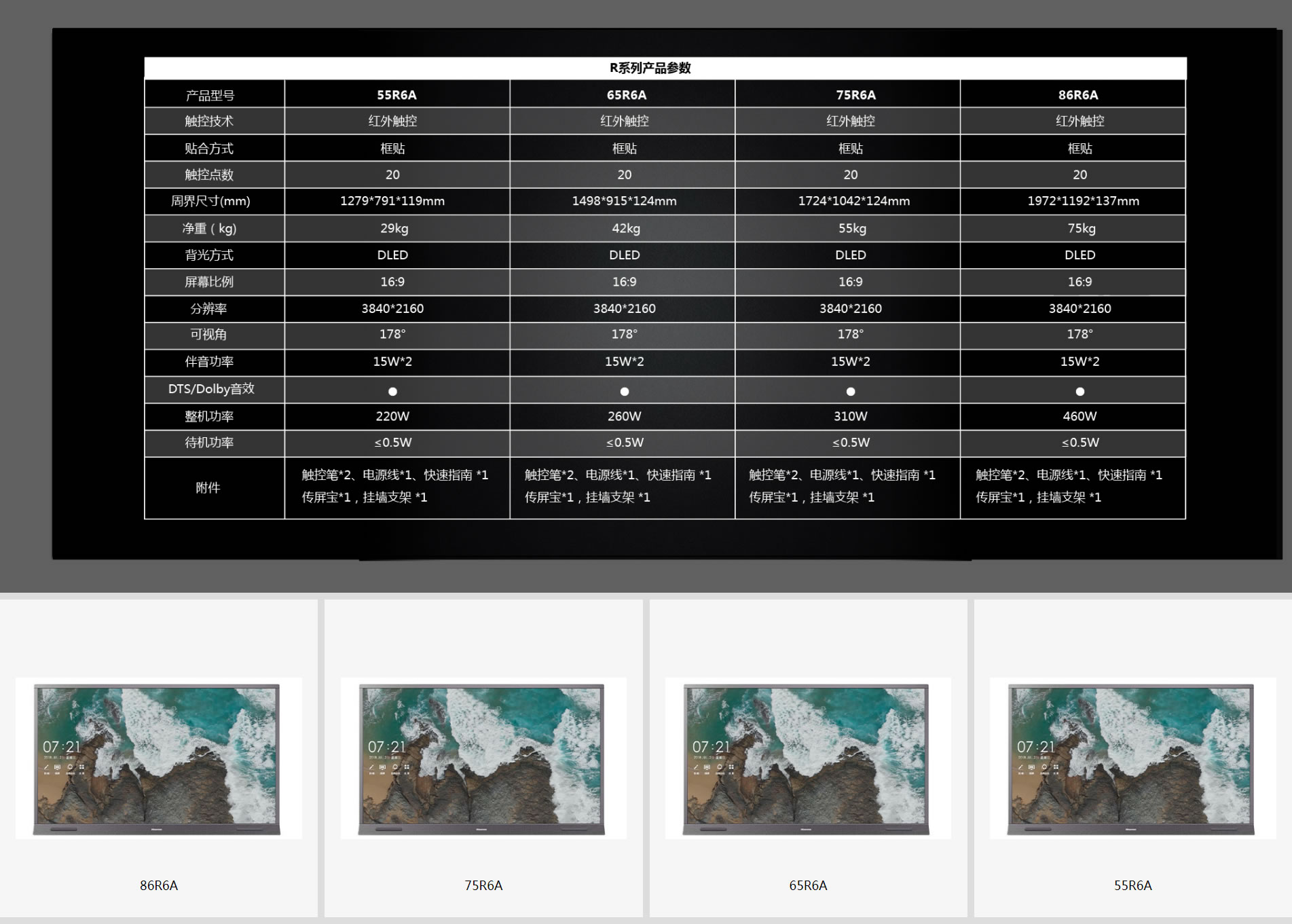Select the 65R6A product thumbnail image

point(807,758)
